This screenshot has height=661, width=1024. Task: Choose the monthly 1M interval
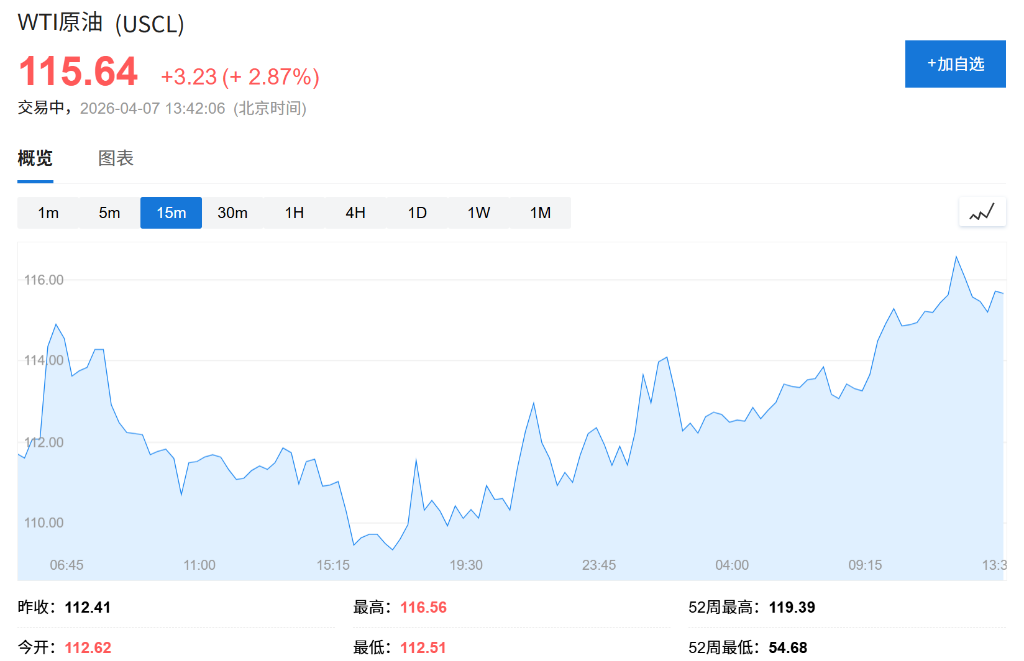pos(540,212)
